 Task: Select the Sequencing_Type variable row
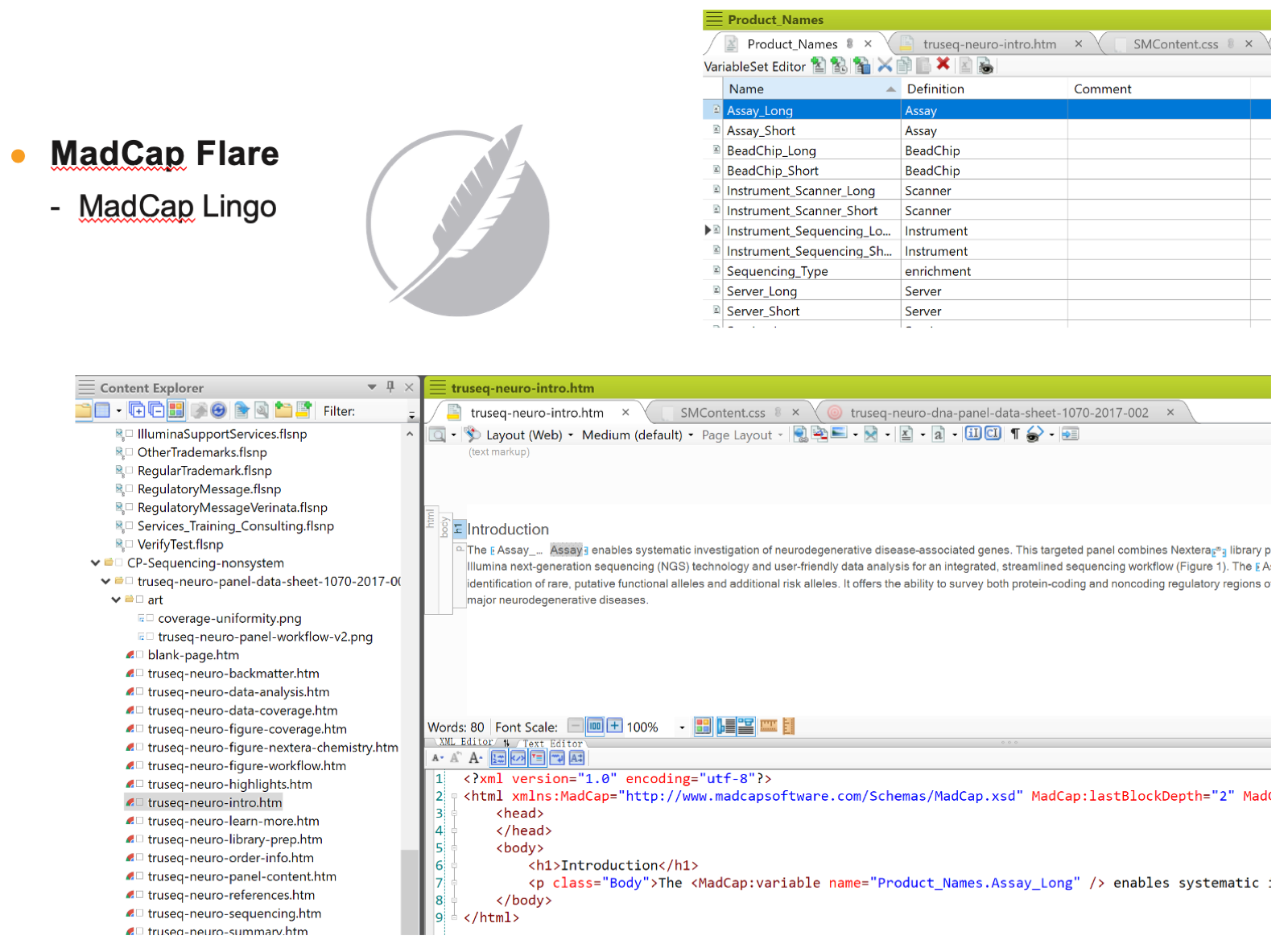(987, 271)
